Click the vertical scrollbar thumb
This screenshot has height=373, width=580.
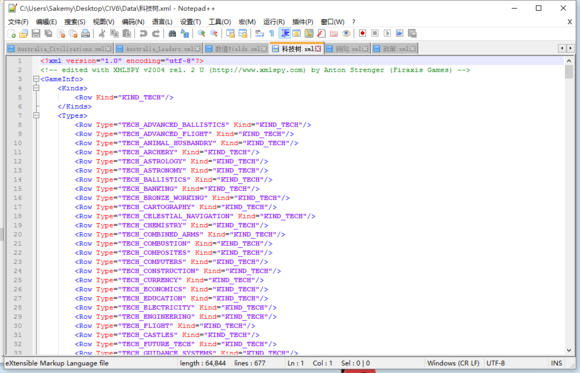[569, 72]
